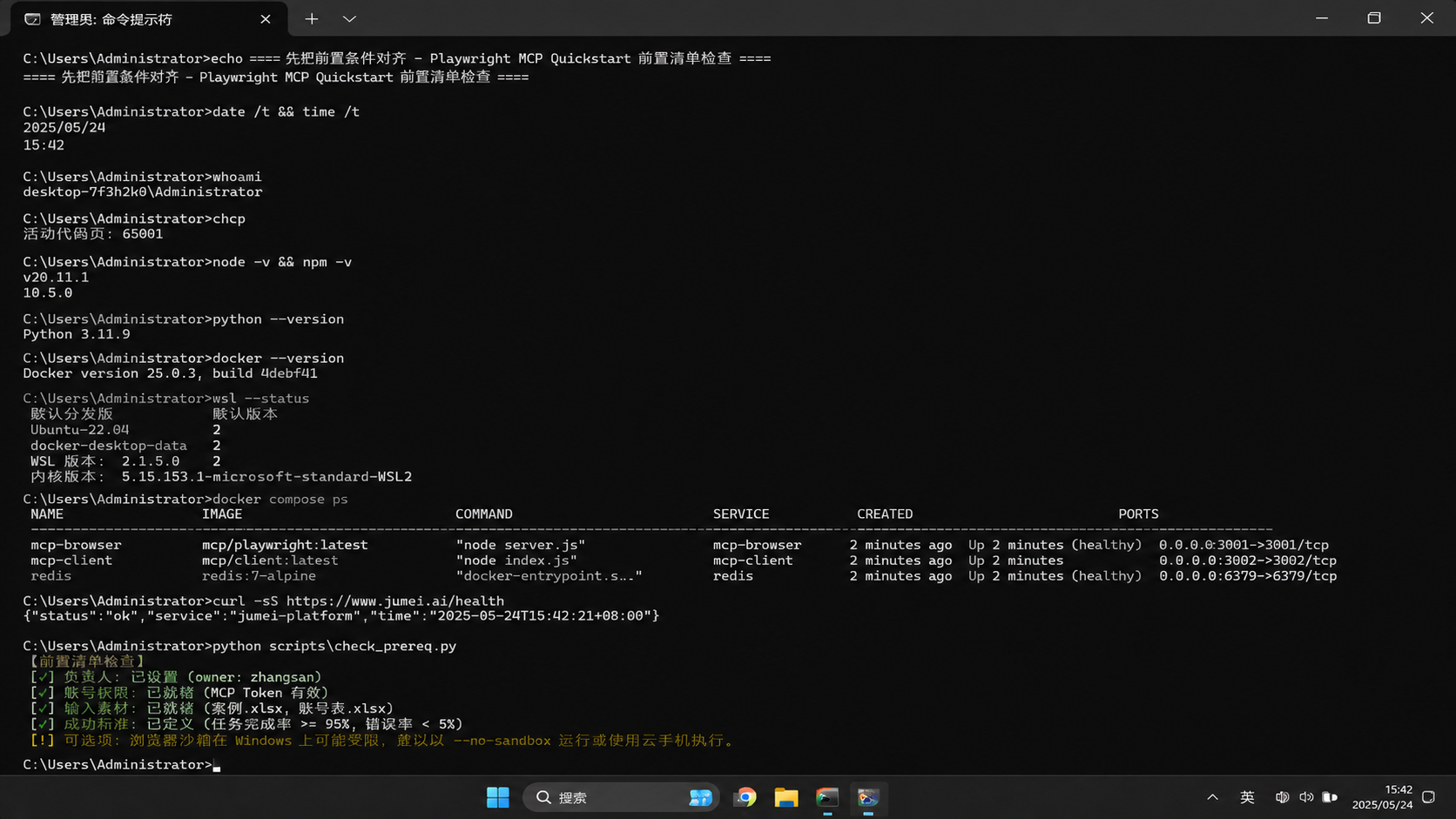1456x819 pixels.
Task: Close the 管理员: 命令提示符 tab
Action: [266, 19]
